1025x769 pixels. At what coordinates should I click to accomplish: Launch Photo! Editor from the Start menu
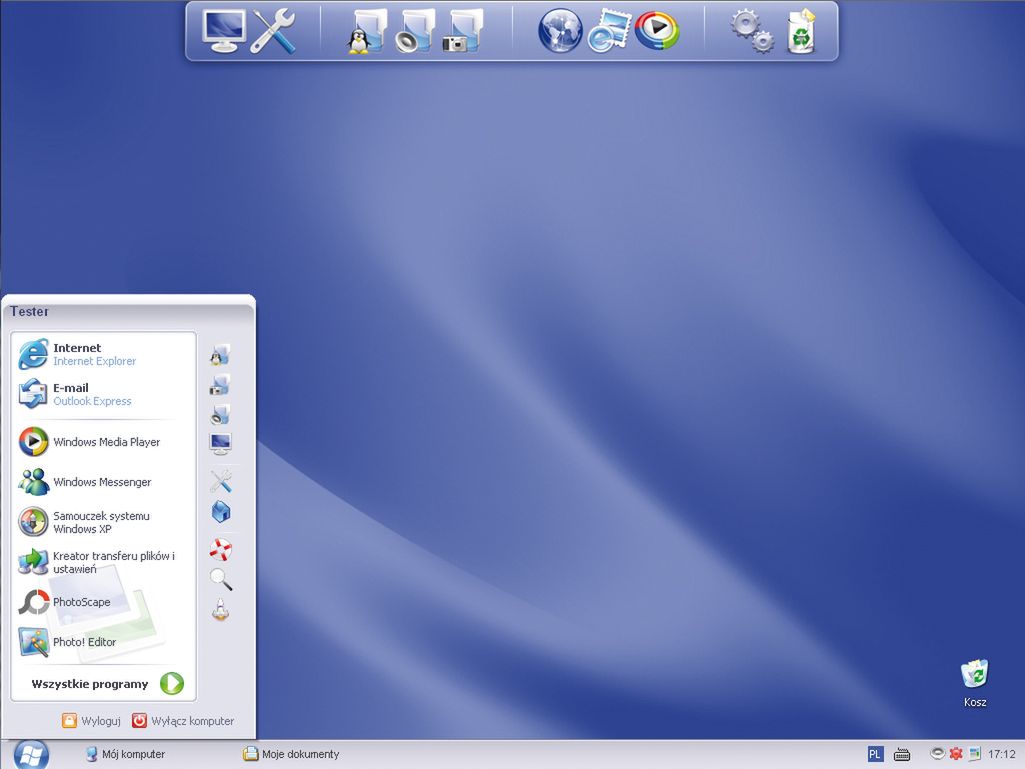[103, 641]
